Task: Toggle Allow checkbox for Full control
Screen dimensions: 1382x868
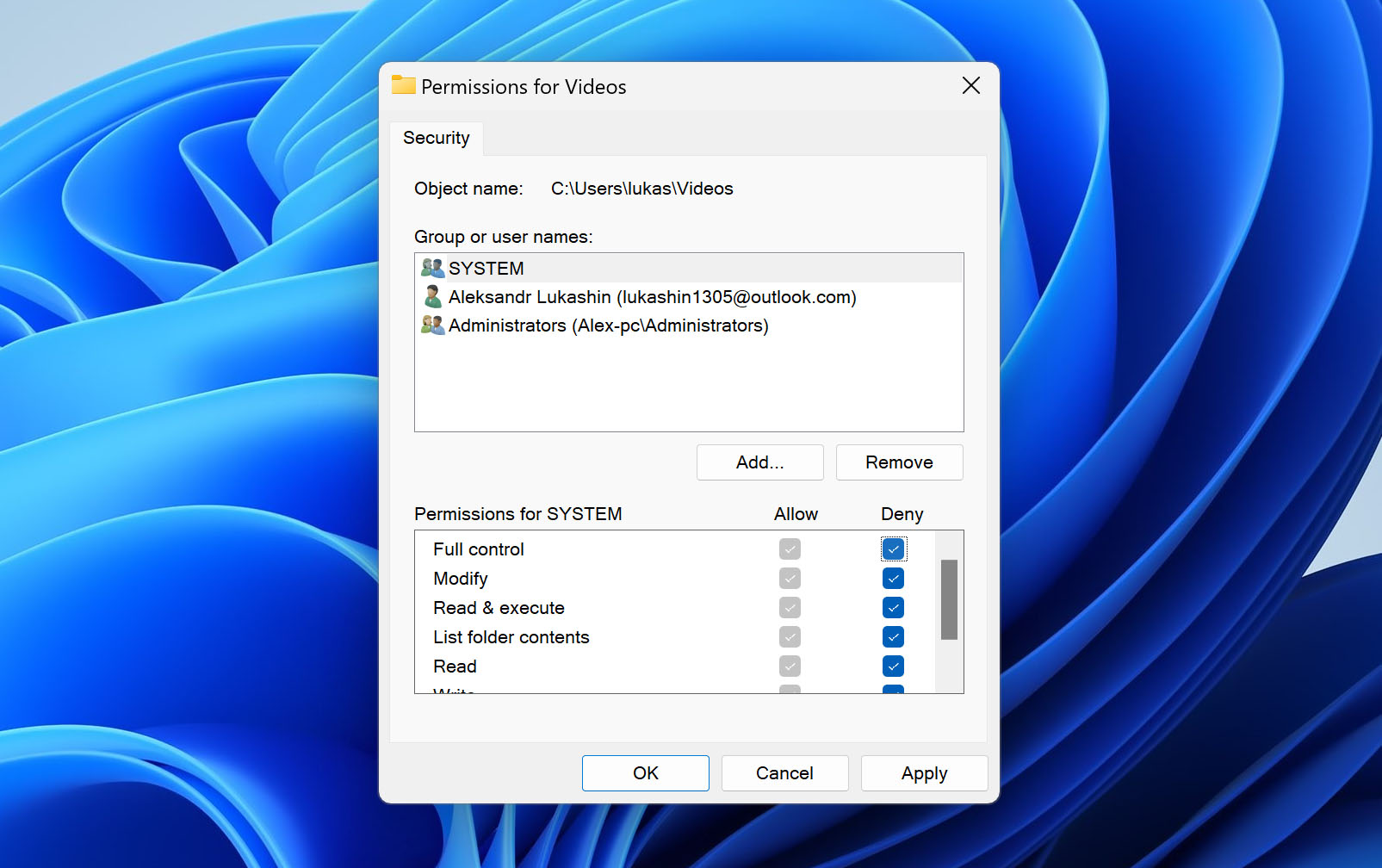Action: pos(790,549)
